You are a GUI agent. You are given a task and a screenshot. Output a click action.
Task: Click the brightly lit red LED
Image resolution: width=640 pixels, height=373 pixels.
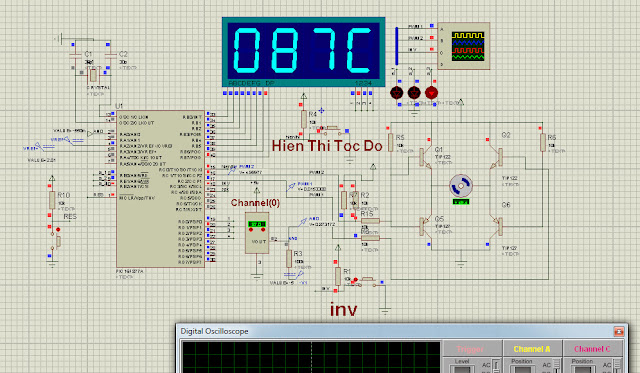coord(431,93)
